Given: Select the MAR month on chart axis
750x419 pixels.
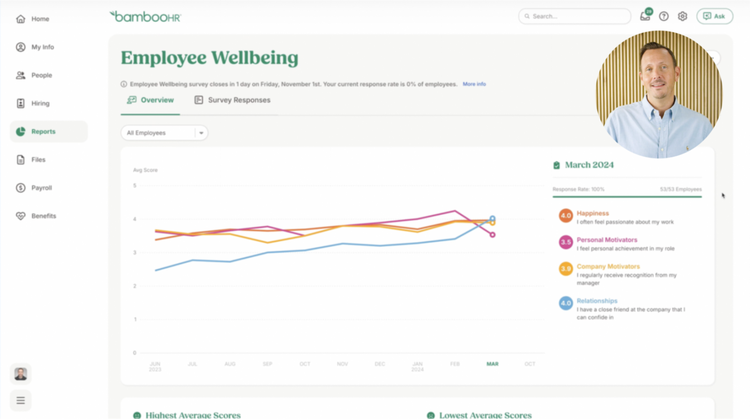Looking at the screenshot, I should coord(492,364).
